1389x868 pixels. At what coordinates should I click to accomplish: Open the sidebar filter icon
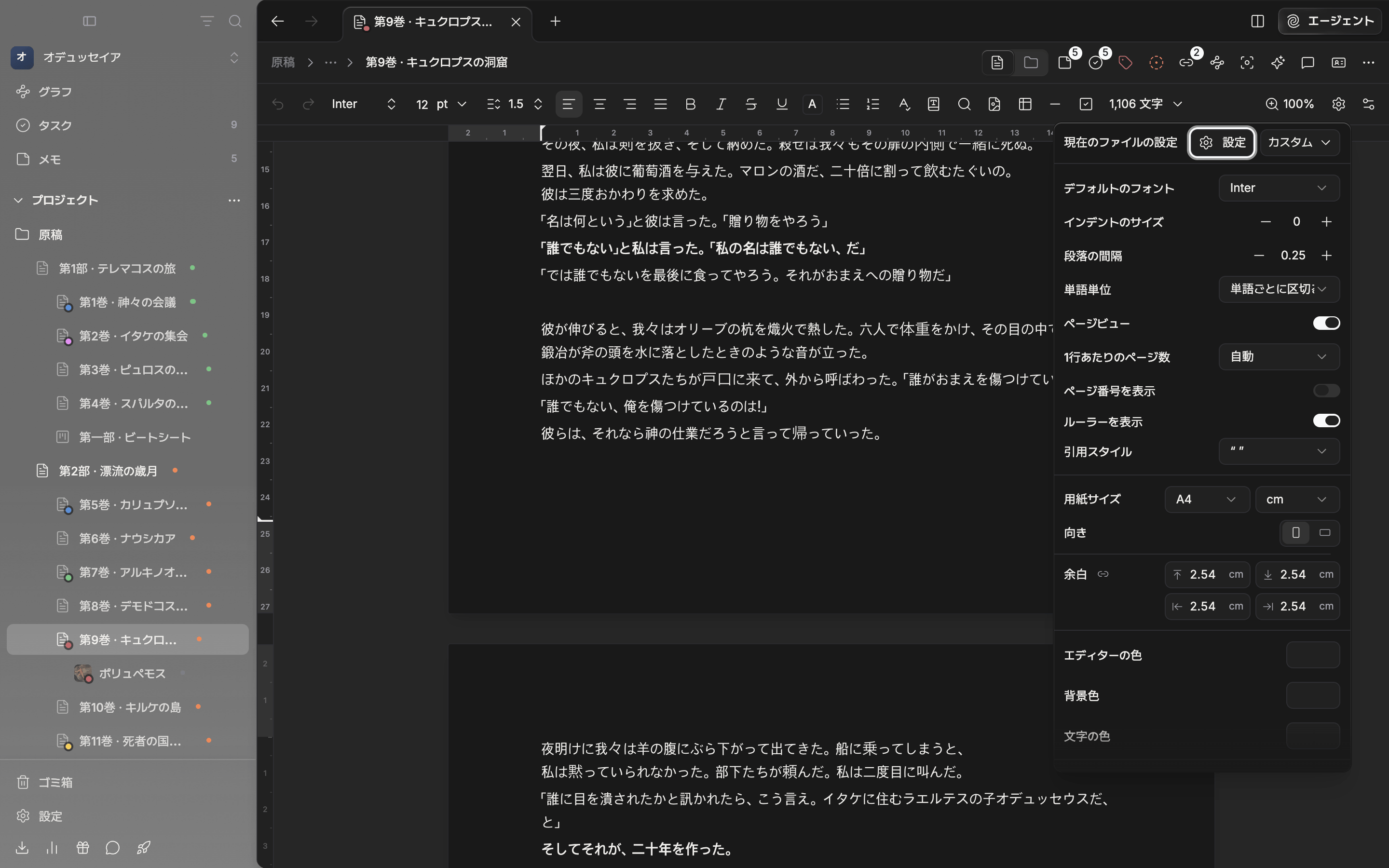[206, 21]
